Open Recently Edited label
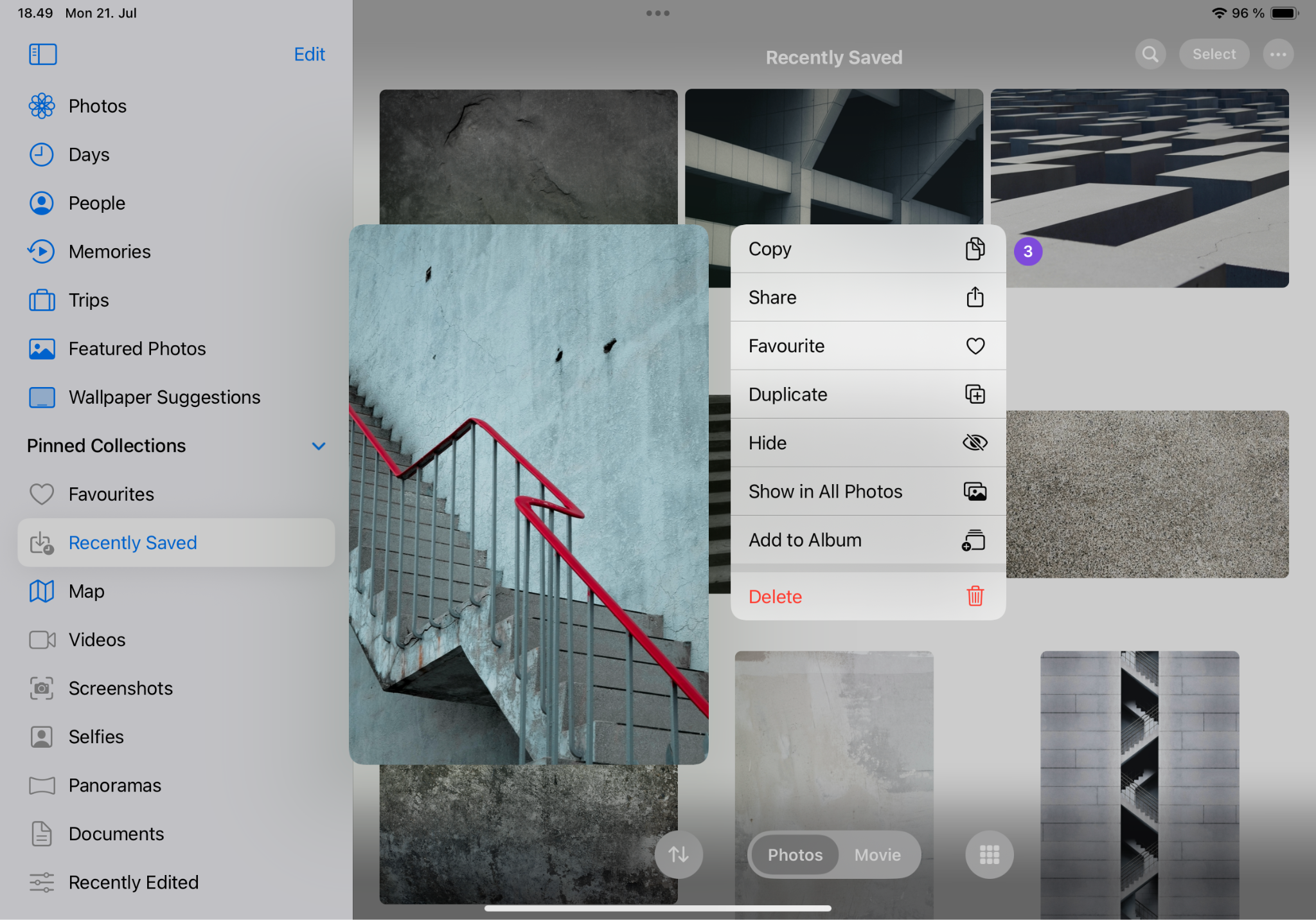Image resolution: width=1316 pixels, height=920 pixels. click(x=134, y=883)
